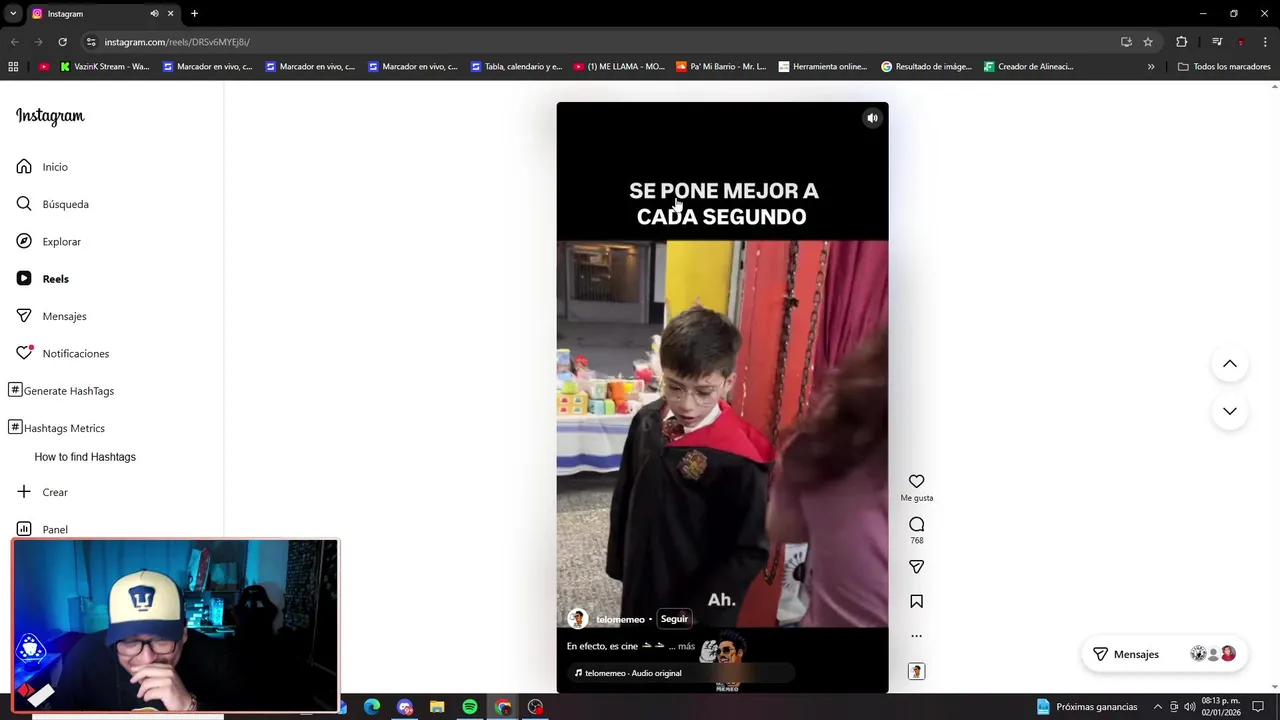Open the Windows notification center icon

pos(1258,707)
